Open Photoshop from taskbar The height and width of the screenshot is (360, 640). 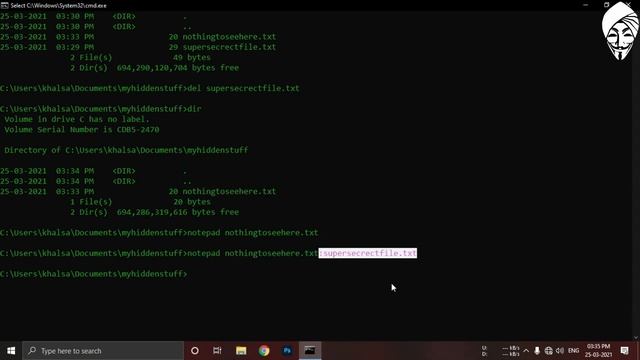pos(287,351)
